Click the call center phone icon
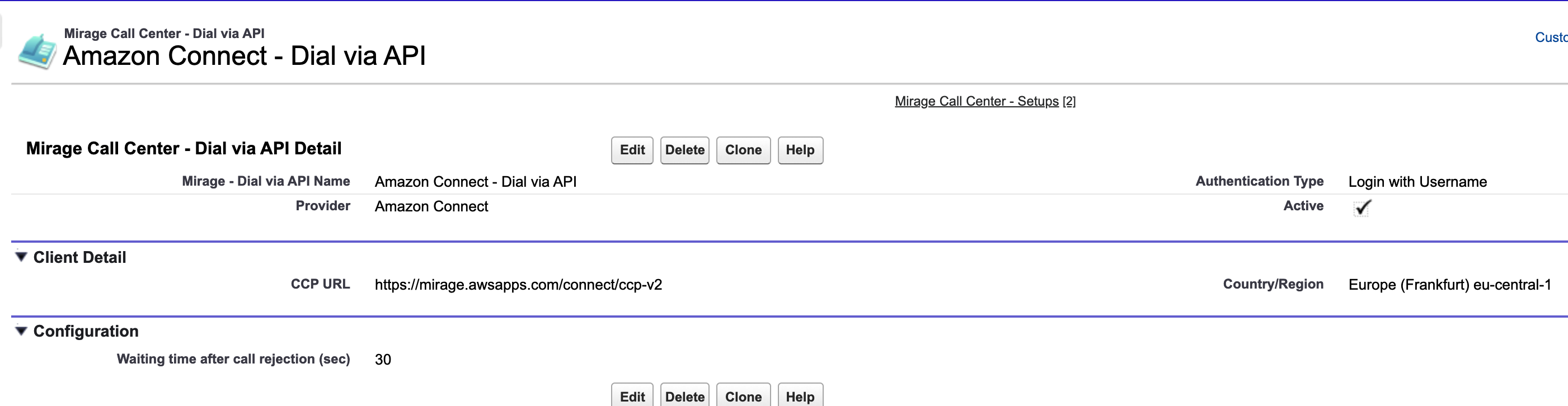The image size is (1568, 406). click(x=37, y=52)
